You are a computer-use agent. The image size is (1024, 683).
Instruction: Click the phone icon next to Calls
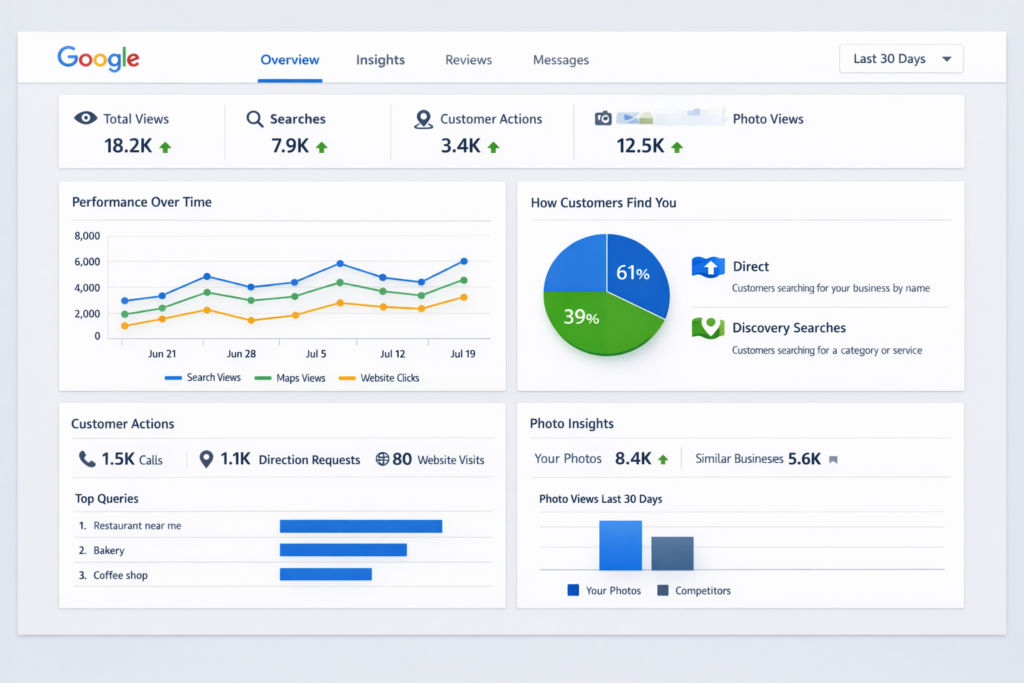pyautogui.click(x=87, y=459)
